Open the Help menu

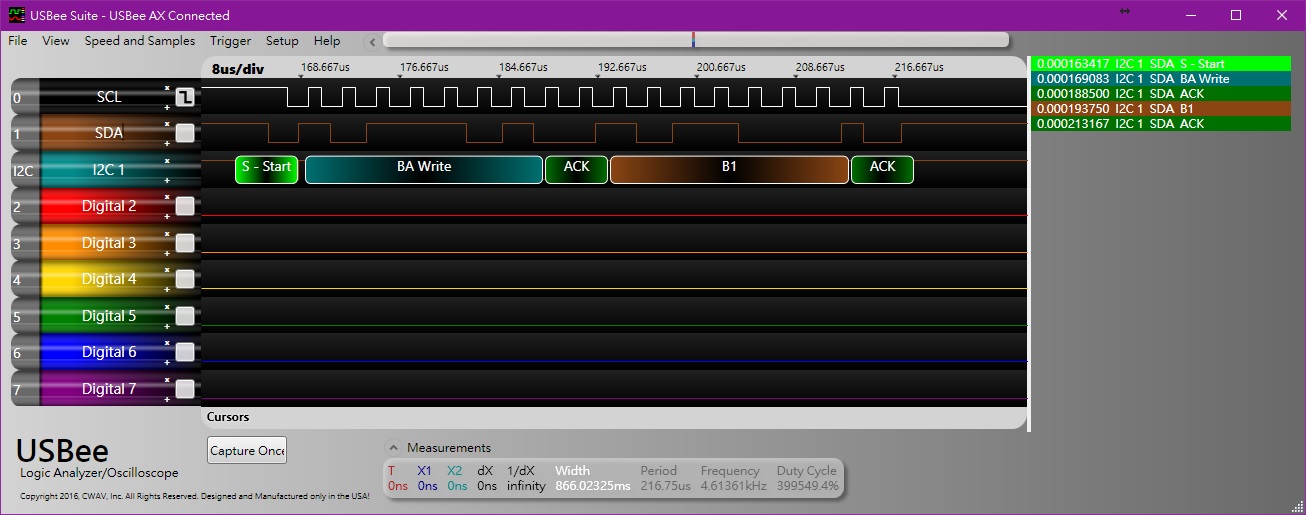coord(327,41)
